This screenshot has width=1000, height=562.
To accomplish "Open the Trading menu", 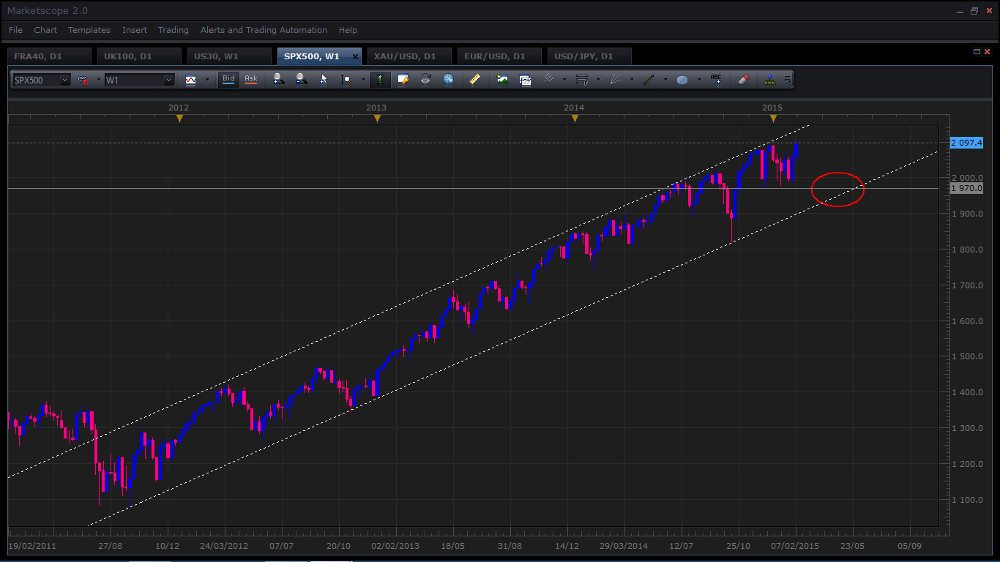I will click(x=173, y=30).
